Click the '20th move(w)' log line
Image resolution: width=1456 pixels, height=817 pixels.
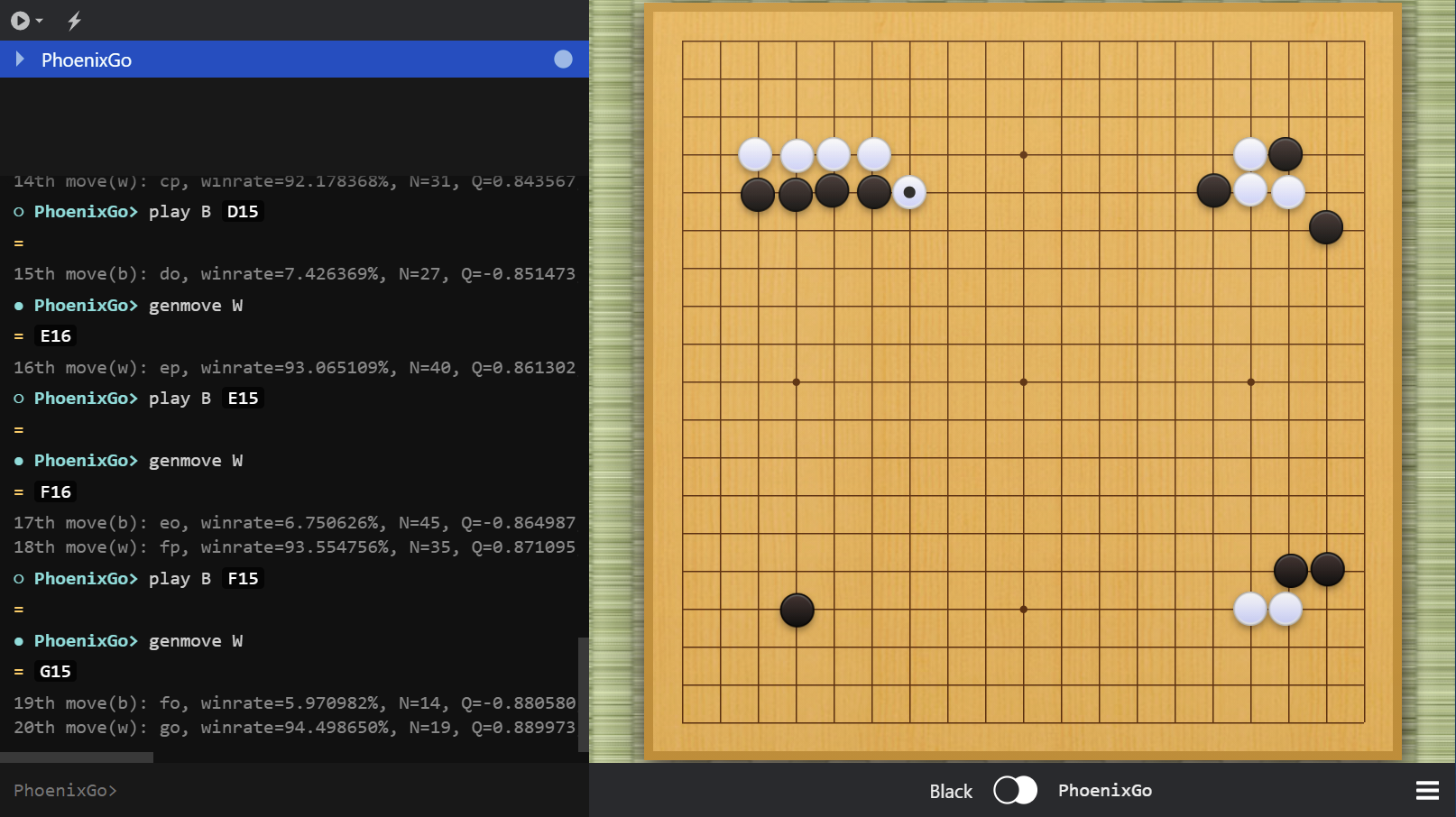pos(294,727)
